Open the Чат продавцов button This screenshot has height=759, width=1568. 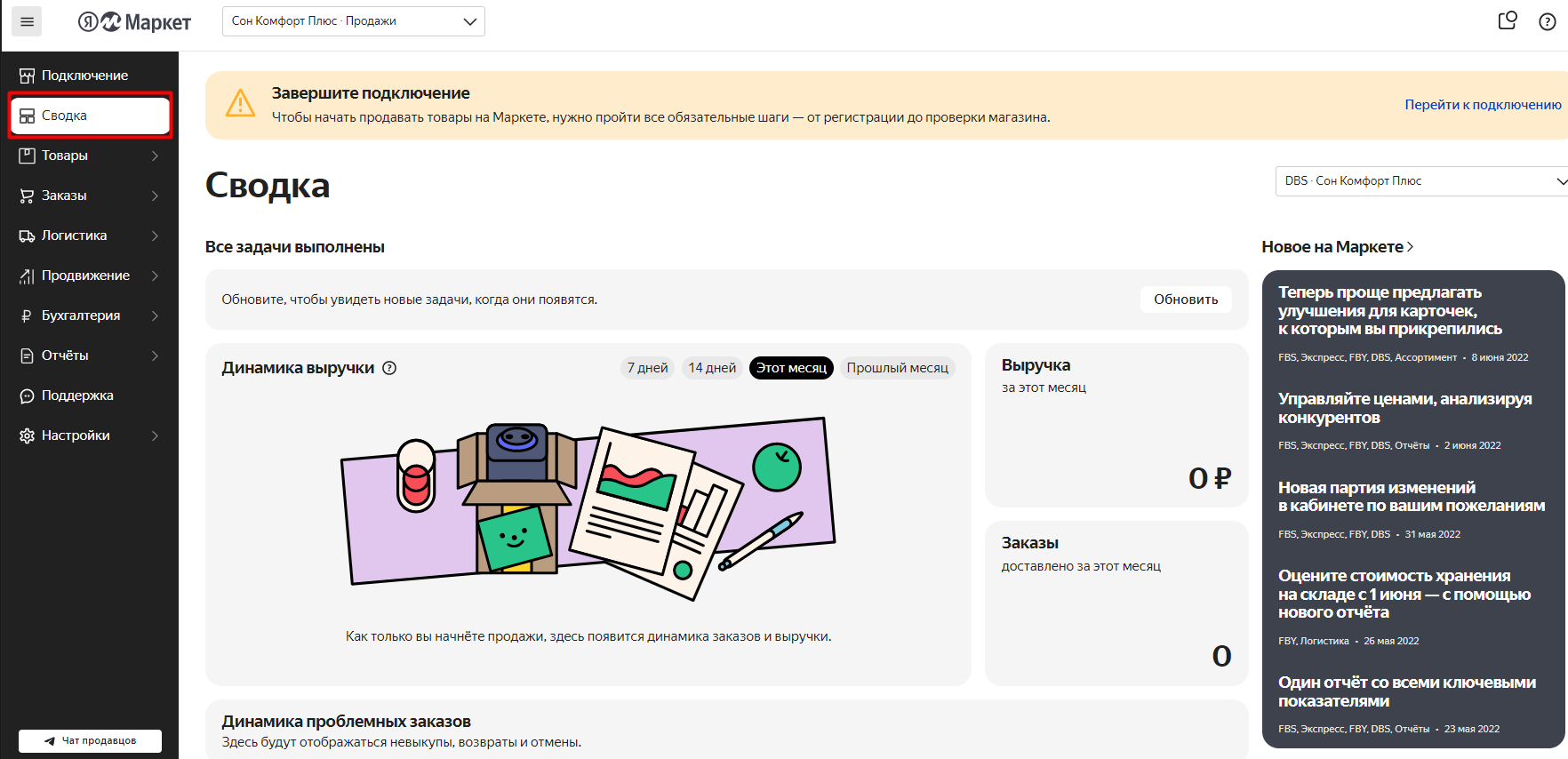pyautogui.click(x=90, y=740)
